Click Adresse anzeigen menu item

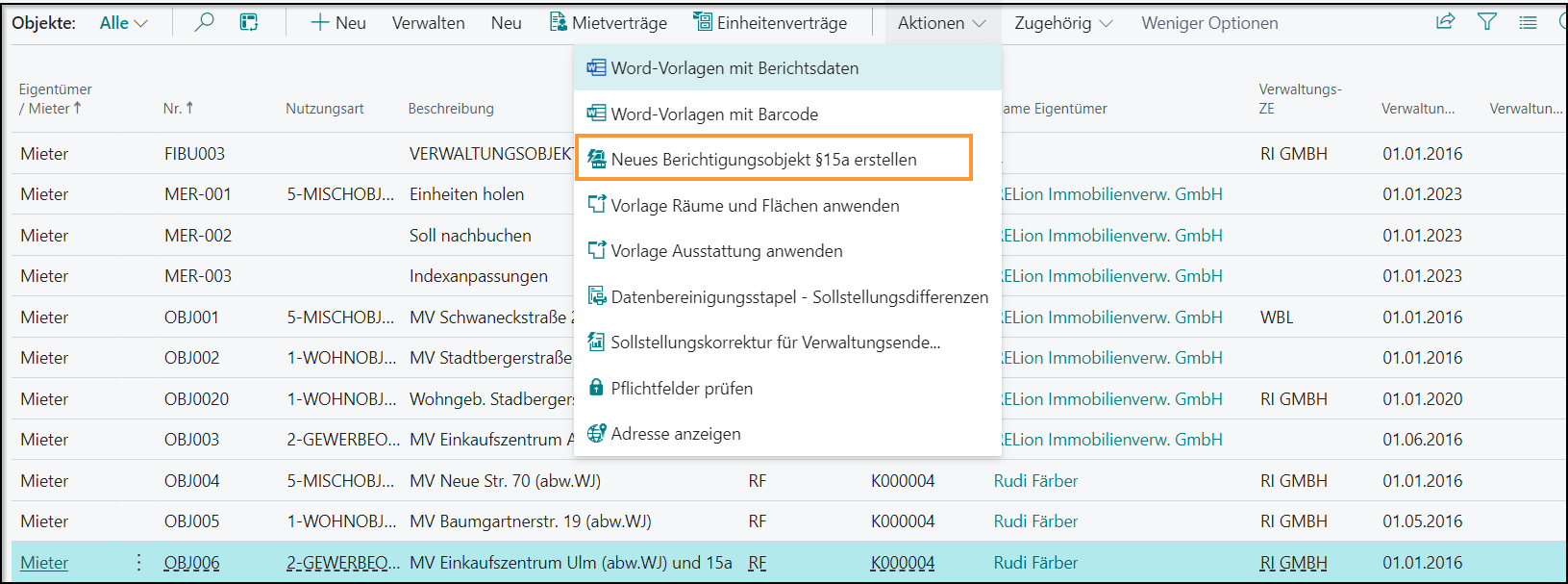click(676, 434)
